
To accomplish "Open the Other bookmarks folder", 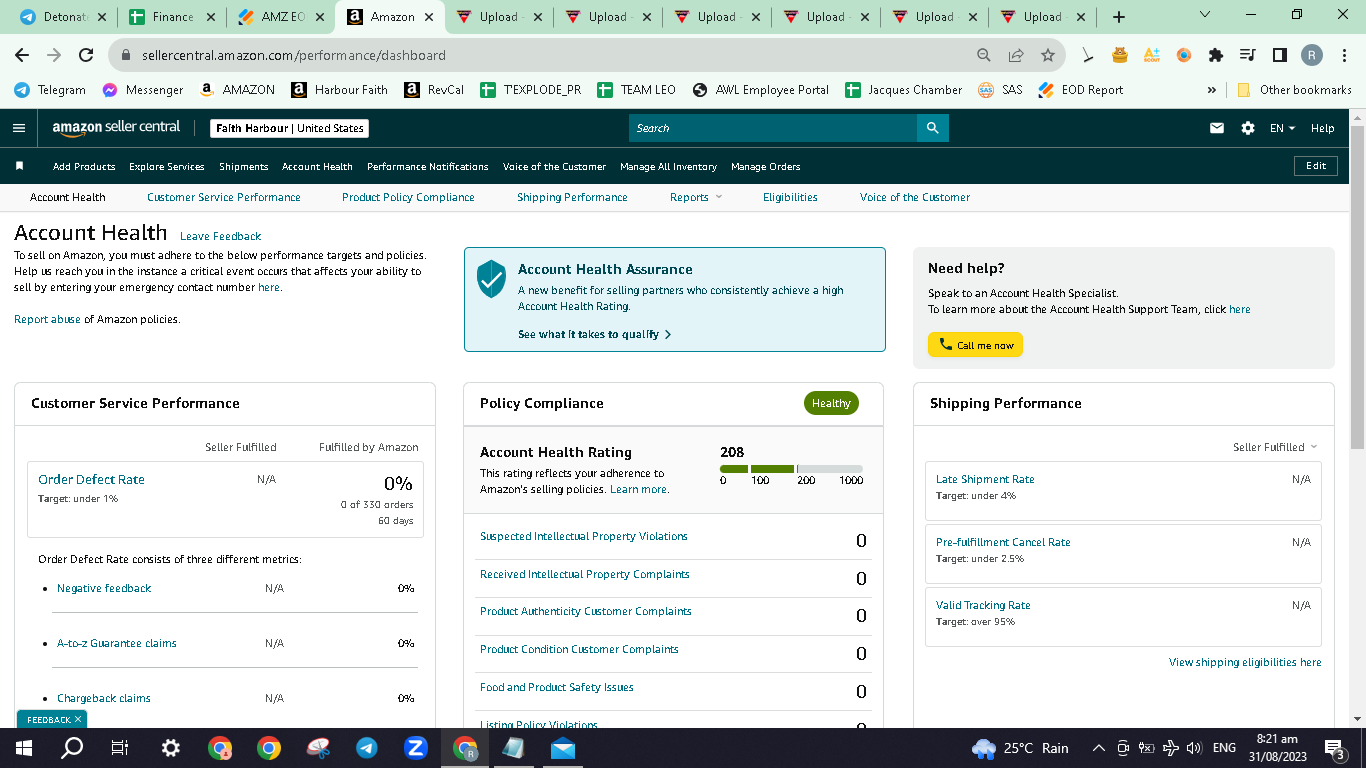I will [1295, 90].
